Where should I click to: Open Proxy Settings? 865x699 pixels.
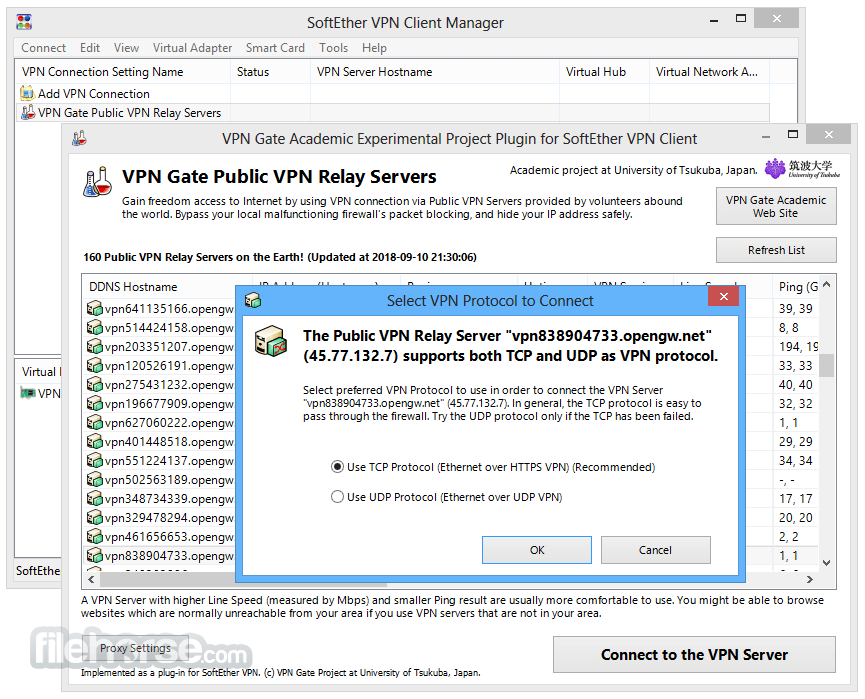(135, 648)
